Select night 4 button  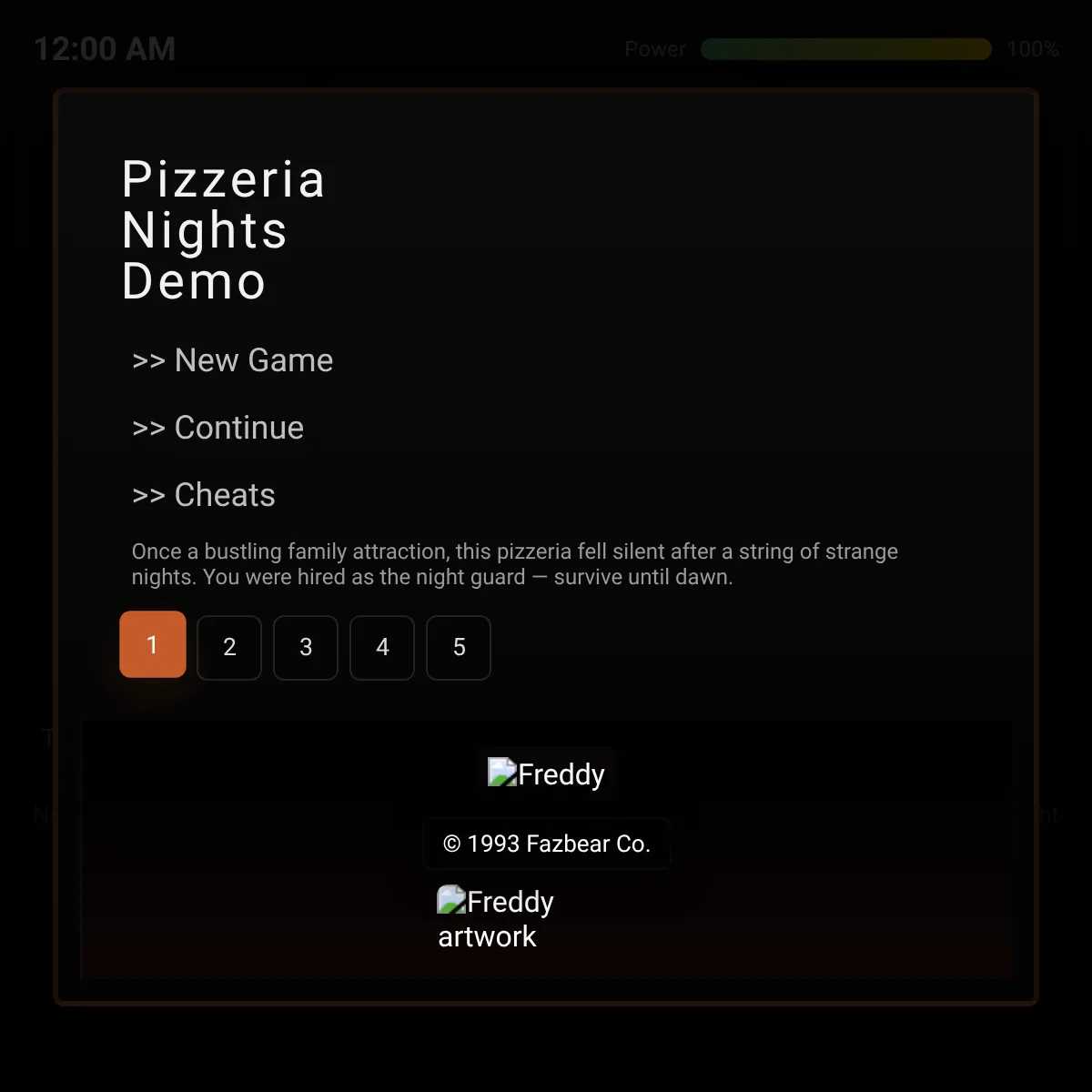[x=382, y=648]
